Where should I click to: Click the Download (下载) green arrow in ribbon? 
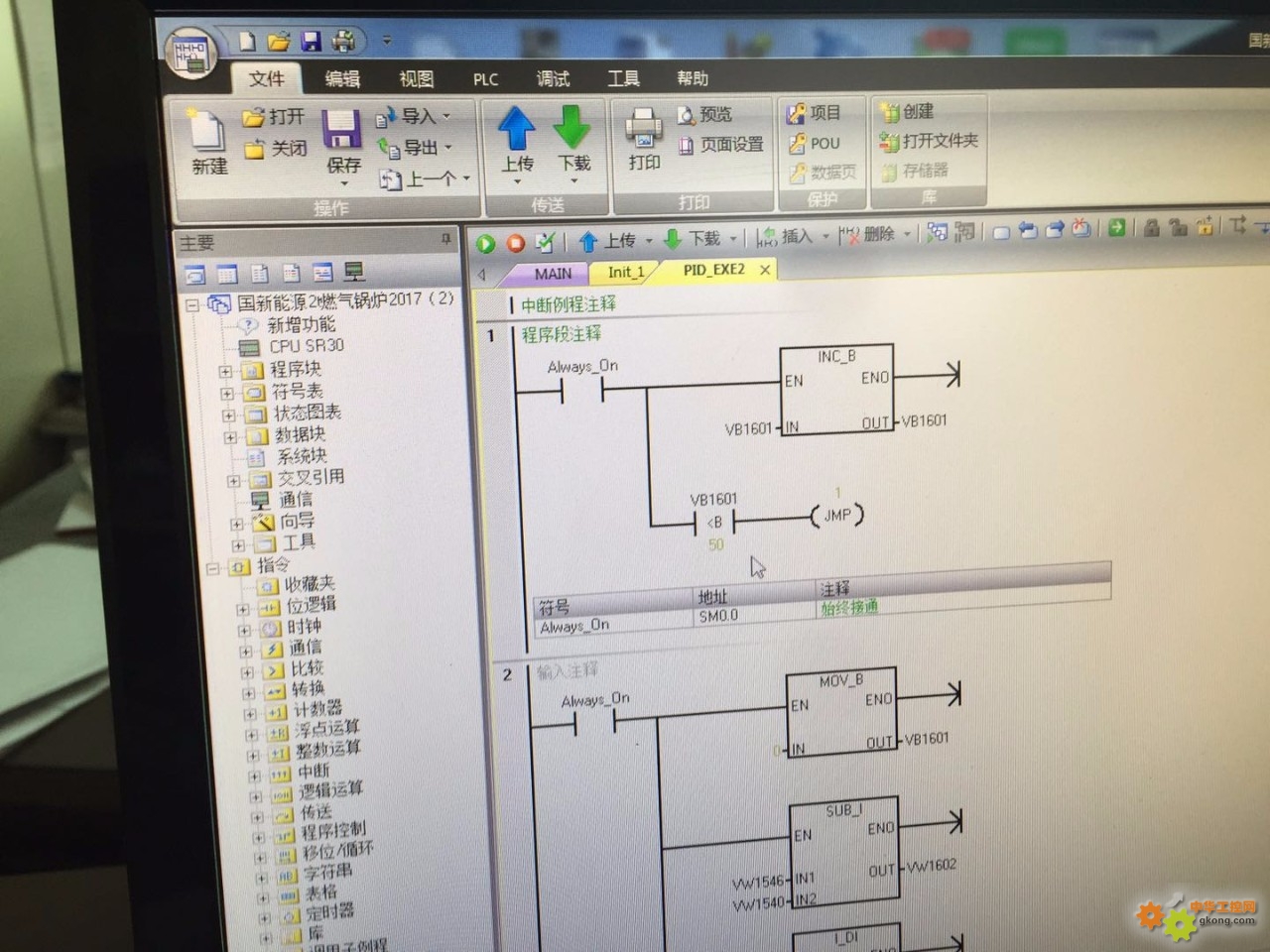(x=571, y=127)
